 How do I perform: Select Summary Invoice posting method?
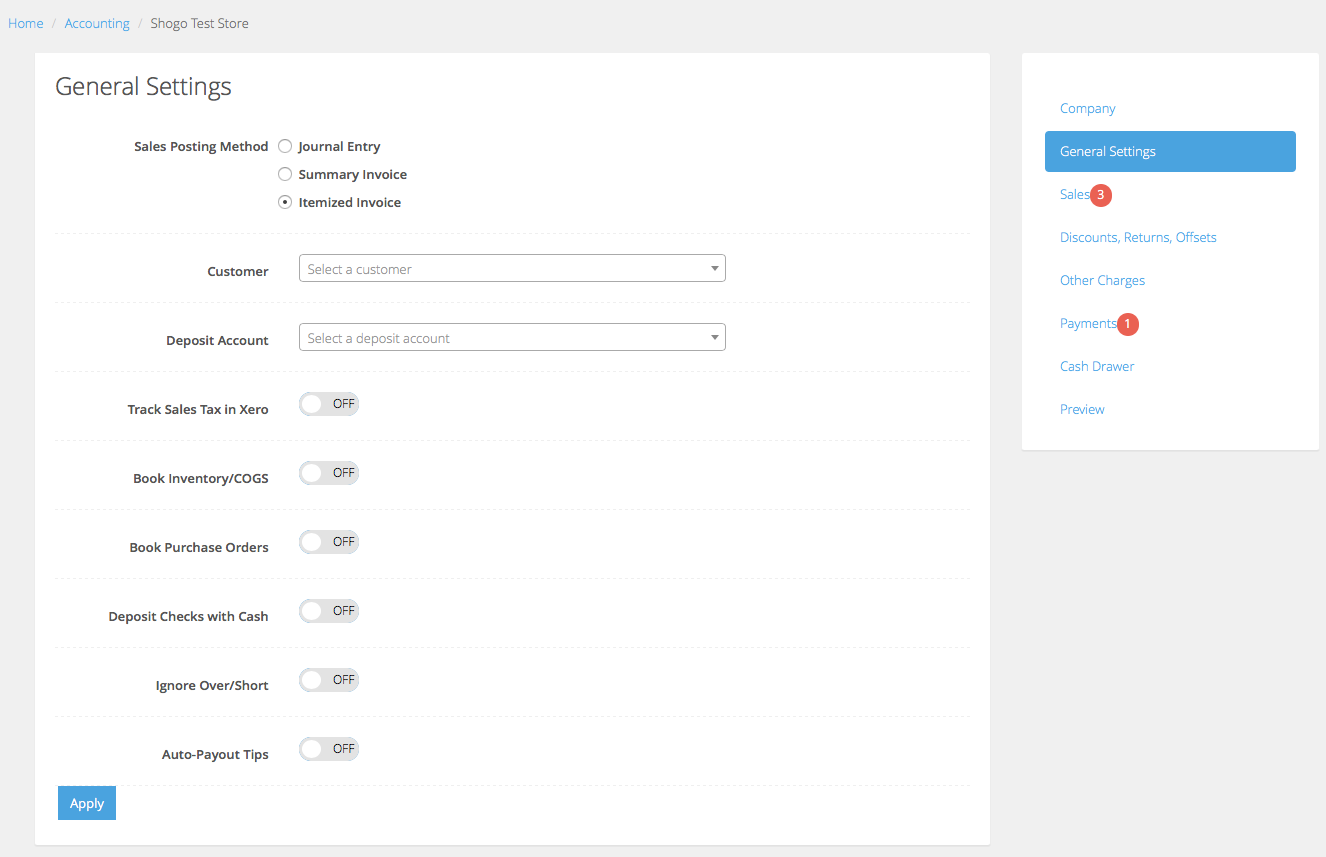point(285,174)
